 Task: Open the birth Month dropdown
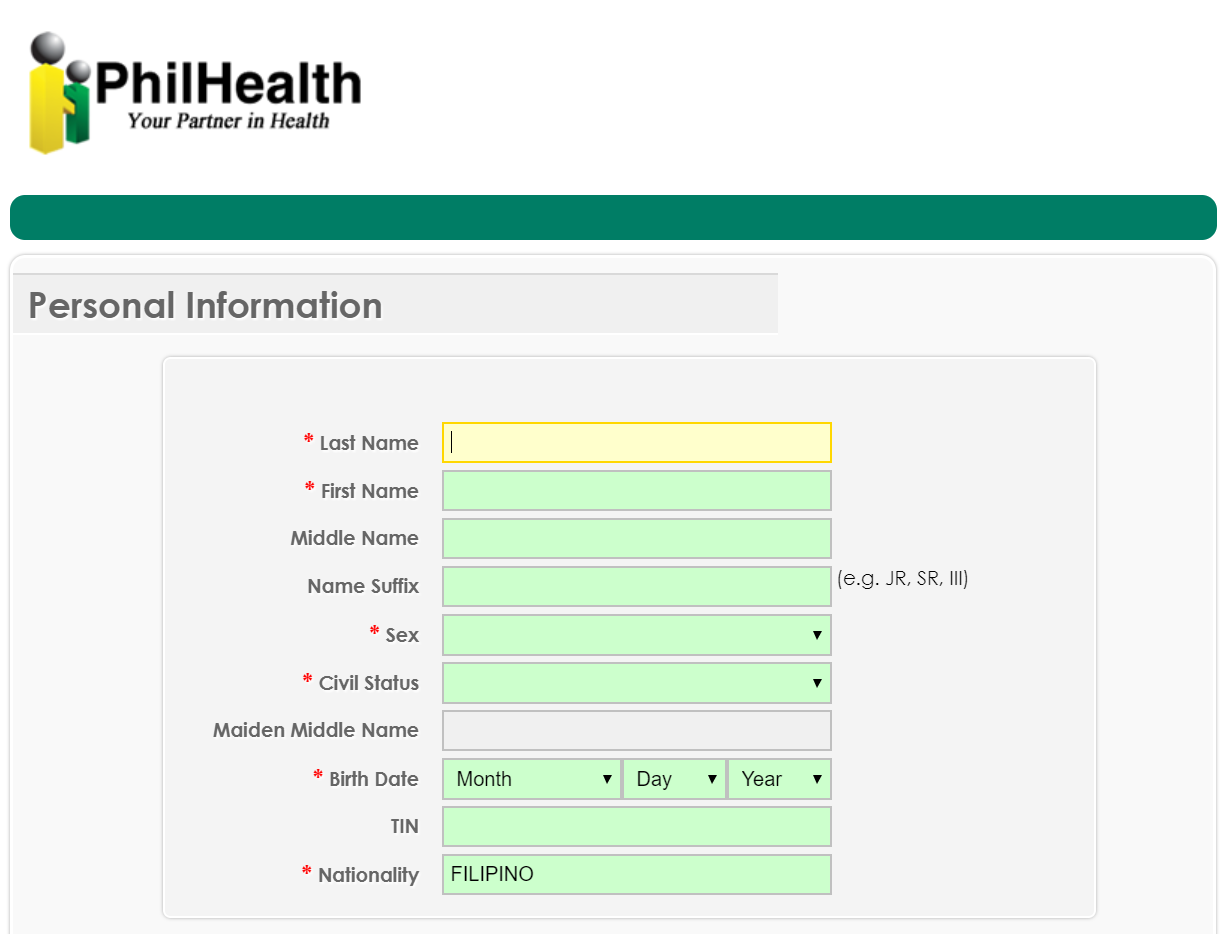[x=532, y=779]
